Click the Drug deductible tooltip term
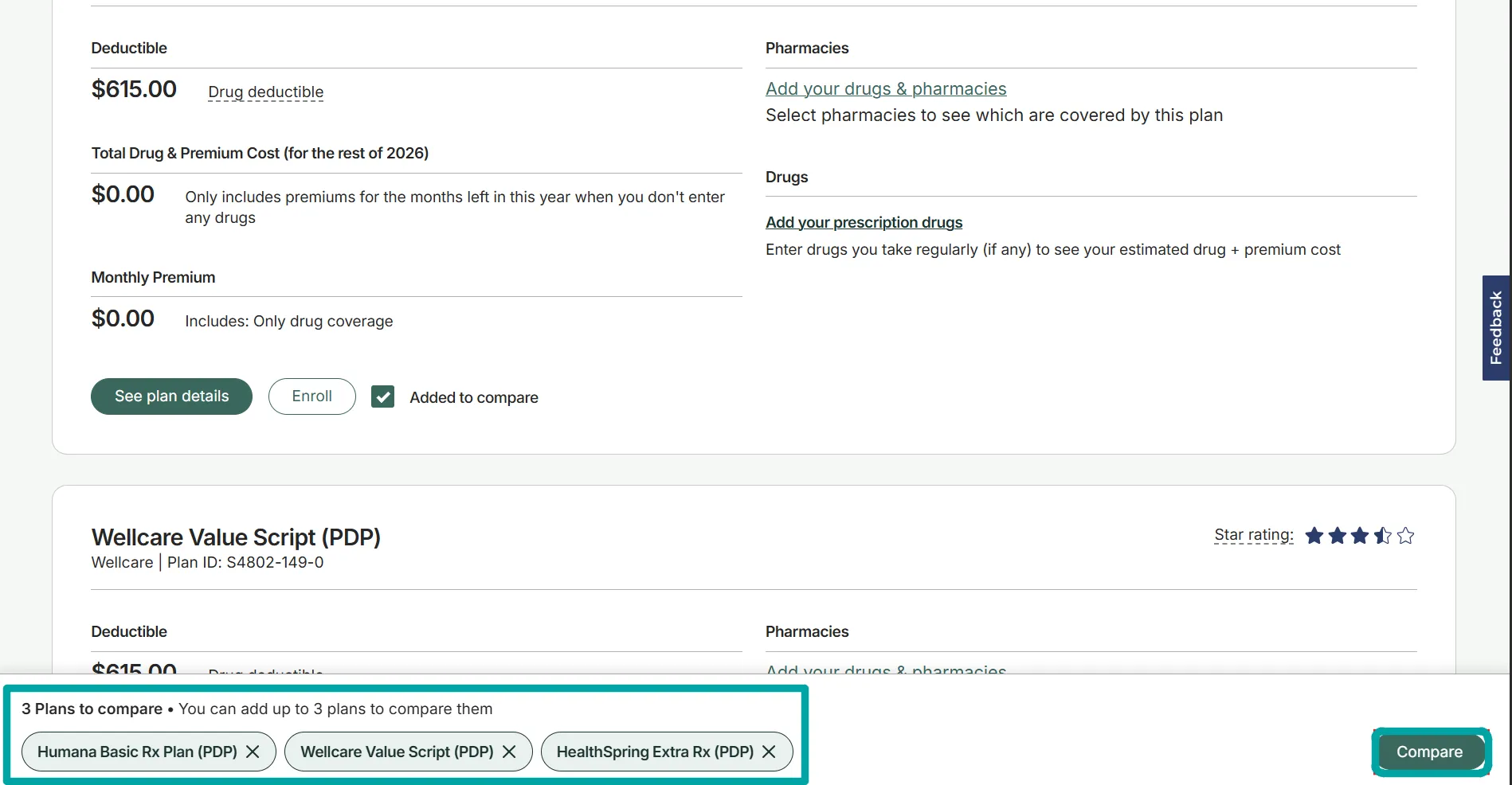 point(265,92)
